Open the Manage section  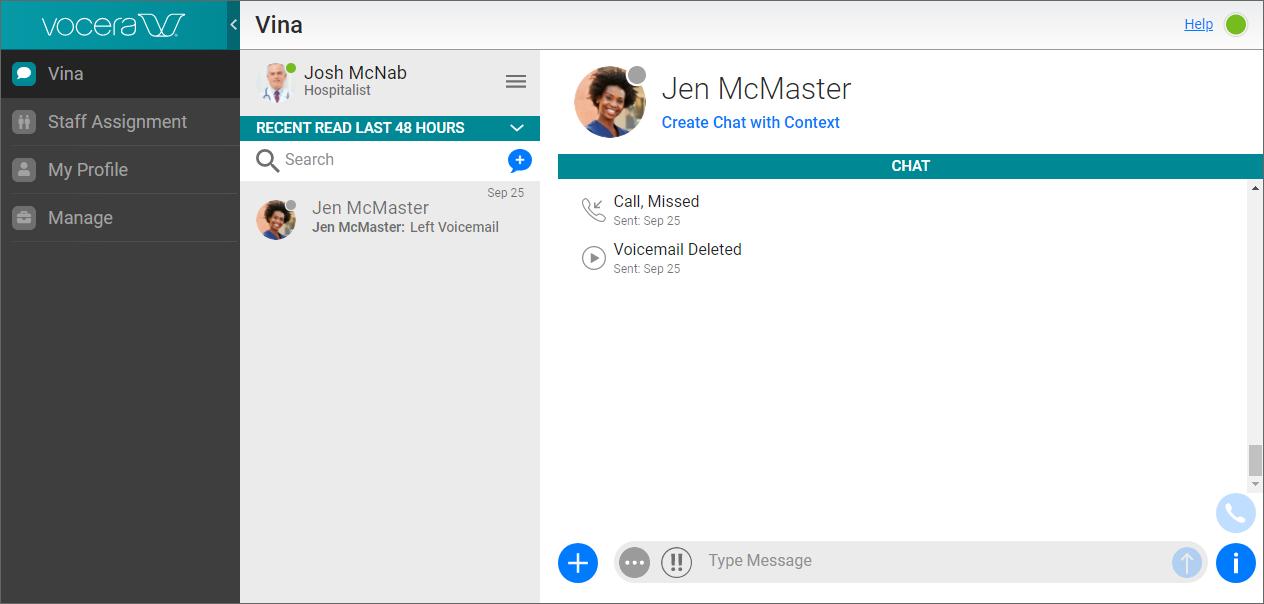80,218
